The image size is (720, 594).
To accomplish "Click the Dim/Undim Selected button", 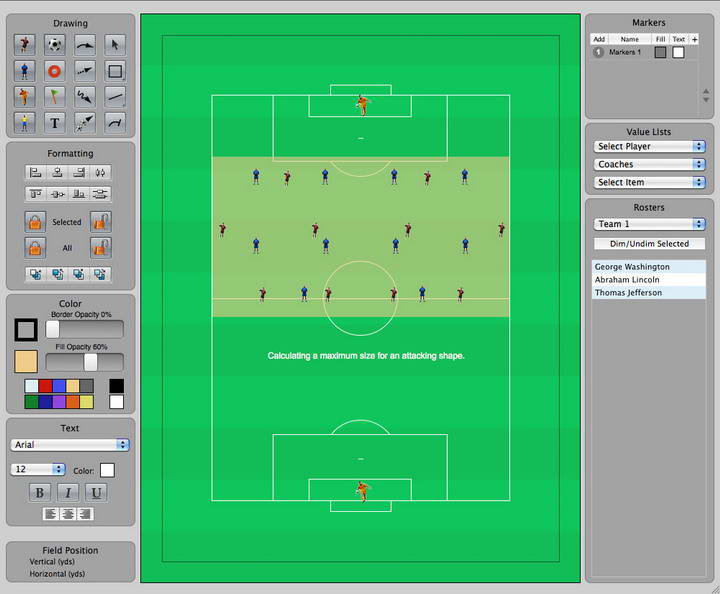I will [x=649, y=244].
